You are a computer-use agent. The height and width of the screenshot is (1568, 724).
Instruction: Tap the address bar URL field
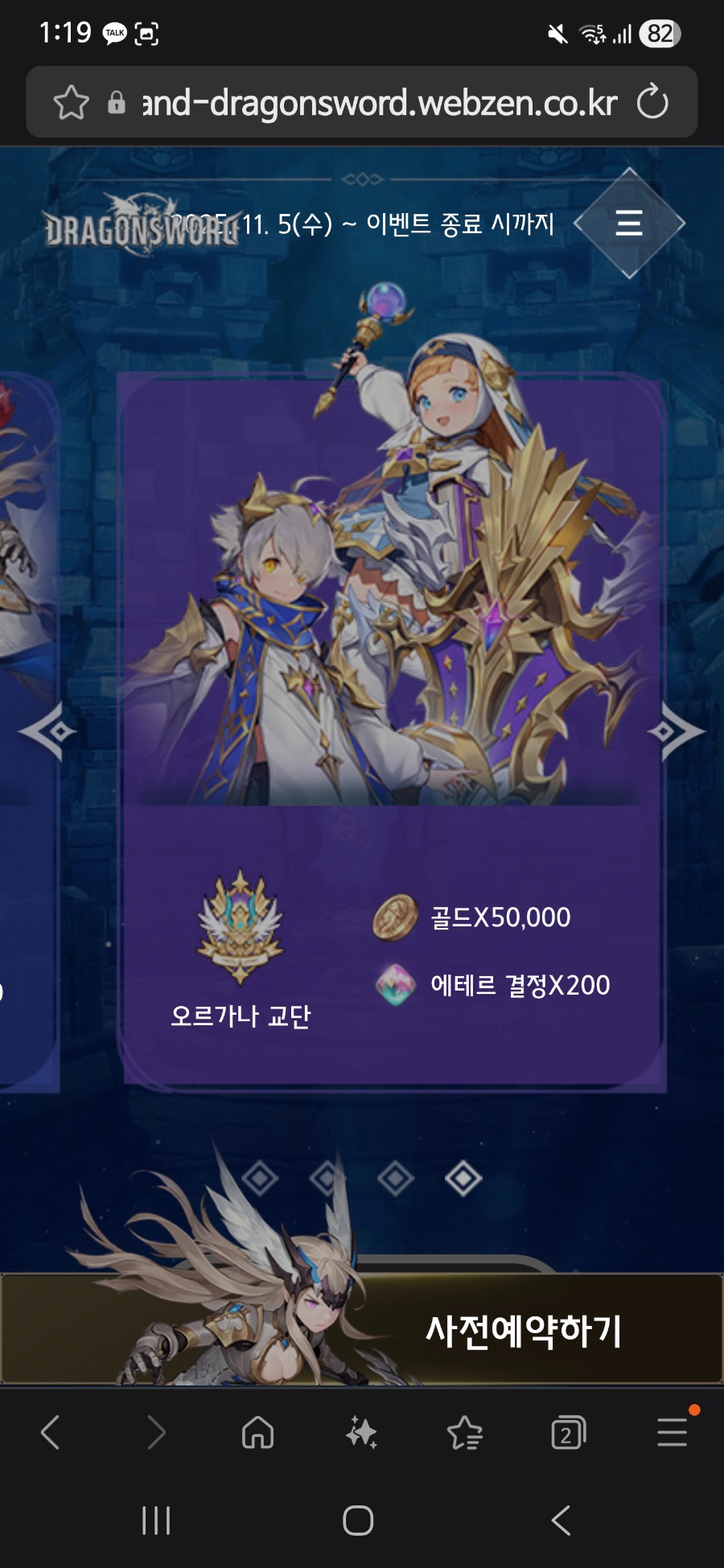click(380, 103)
